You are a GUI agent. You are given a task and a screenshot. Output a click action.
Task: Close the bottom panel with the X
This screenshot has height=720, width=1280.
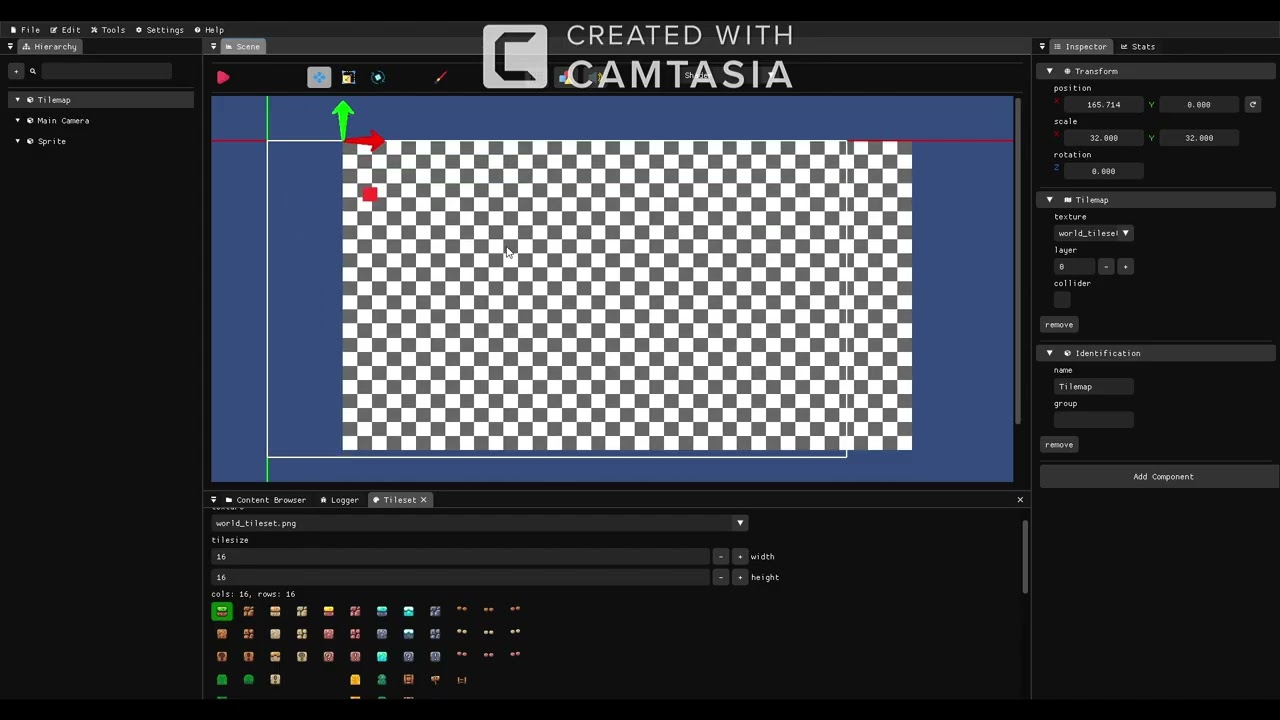[1020, 500]
